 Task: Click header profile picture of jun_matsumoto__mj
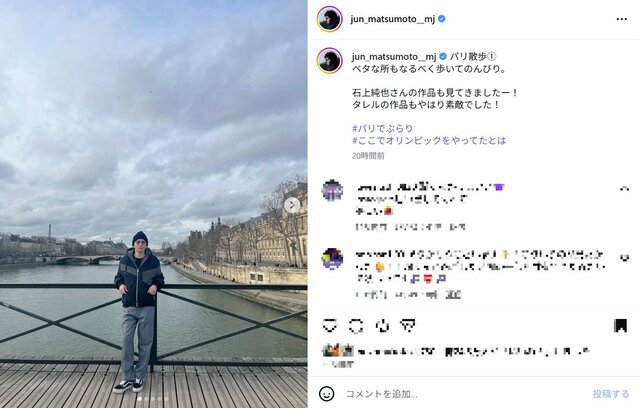tap(329, 19)
